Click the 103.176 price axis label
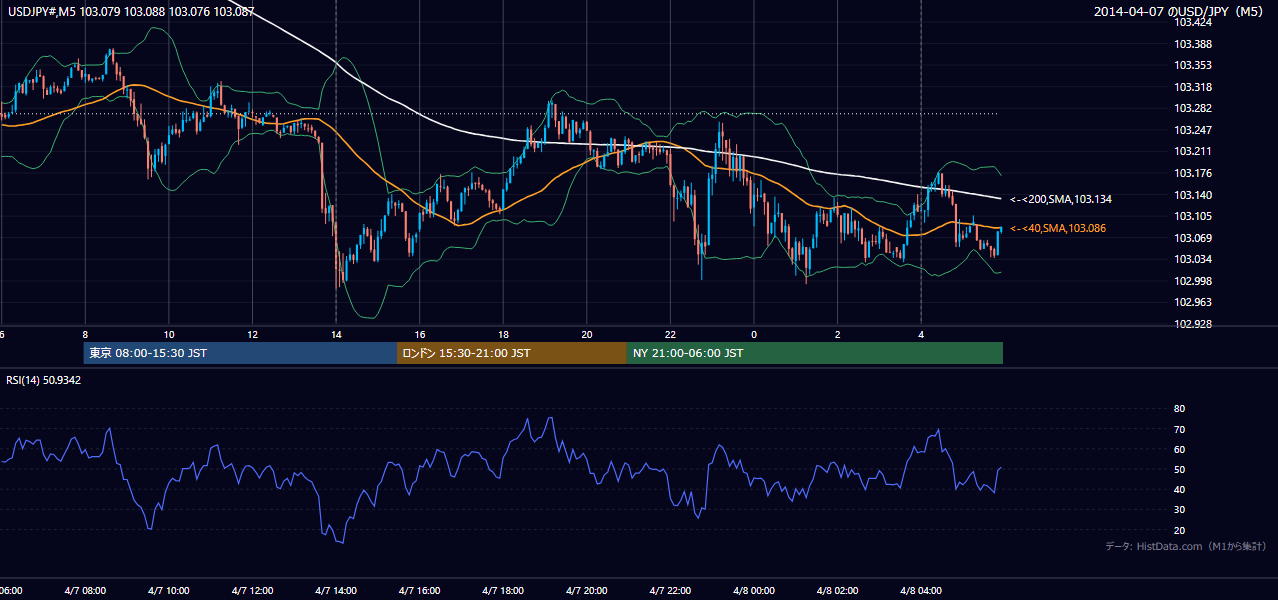Screen dimensions: 1278x600 [1194, 173]
